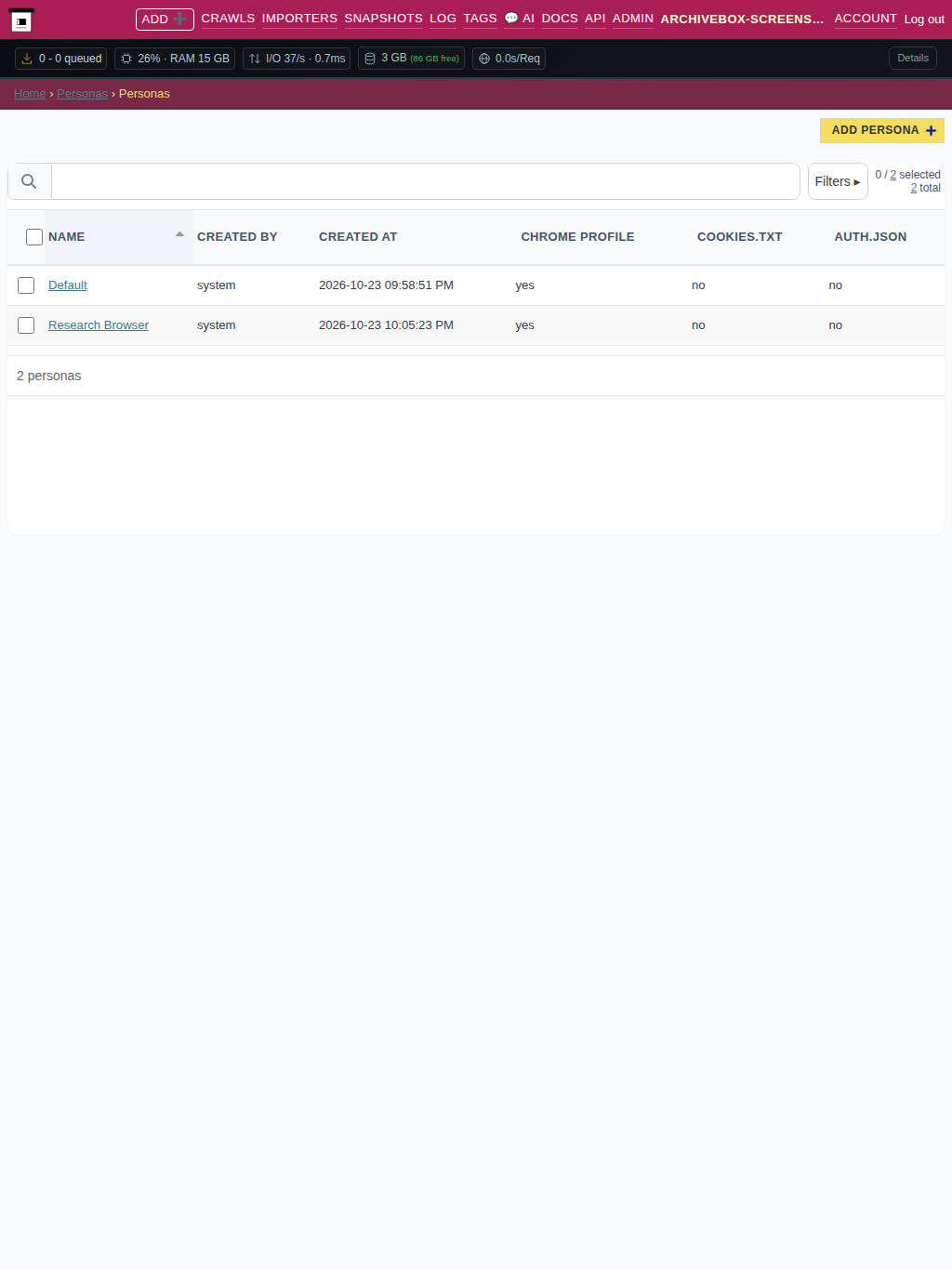The width and height of the screenshot is (952, 1270).
Task: Sort by the Created By column header
Action: click(237, 237)
